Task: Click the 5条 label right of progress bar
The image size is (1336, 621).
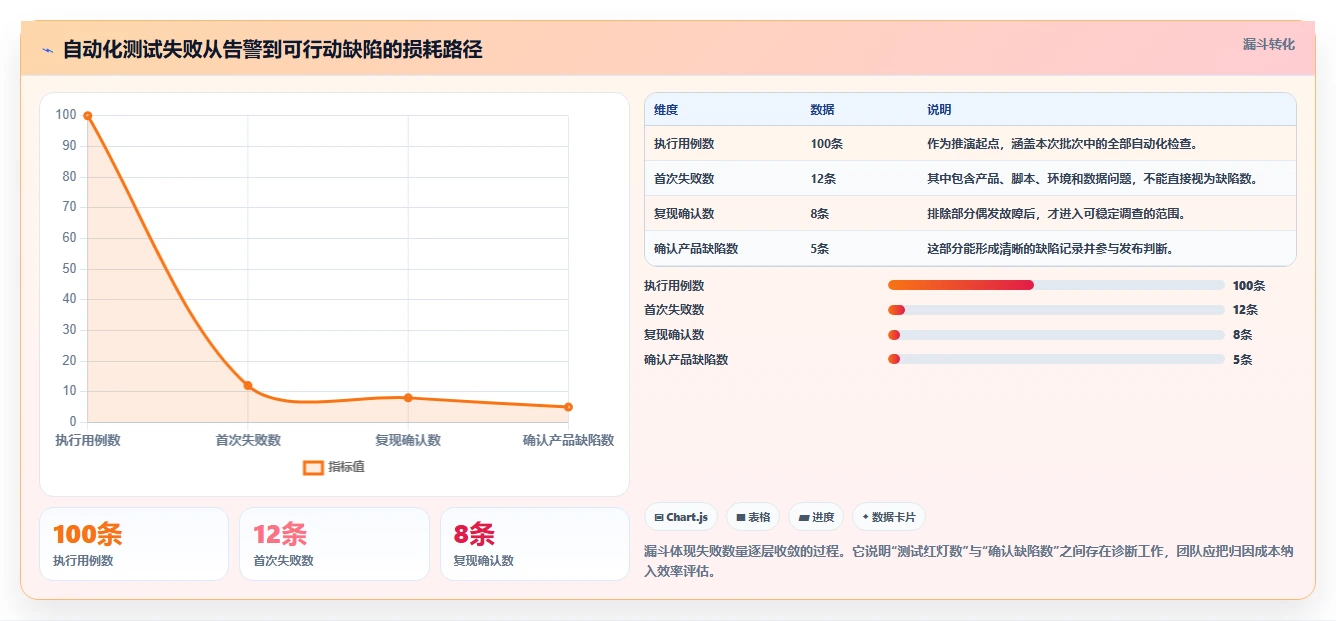Action: (1243, 359)
